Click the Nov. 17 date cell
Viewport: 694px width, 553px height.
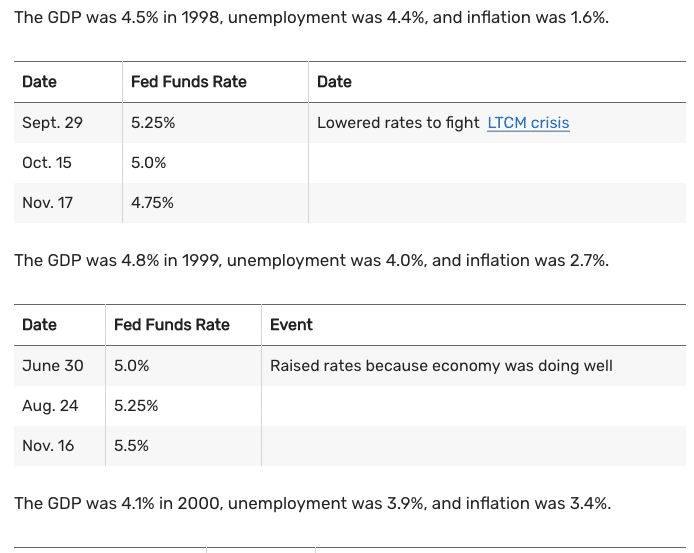coord(48,203)
